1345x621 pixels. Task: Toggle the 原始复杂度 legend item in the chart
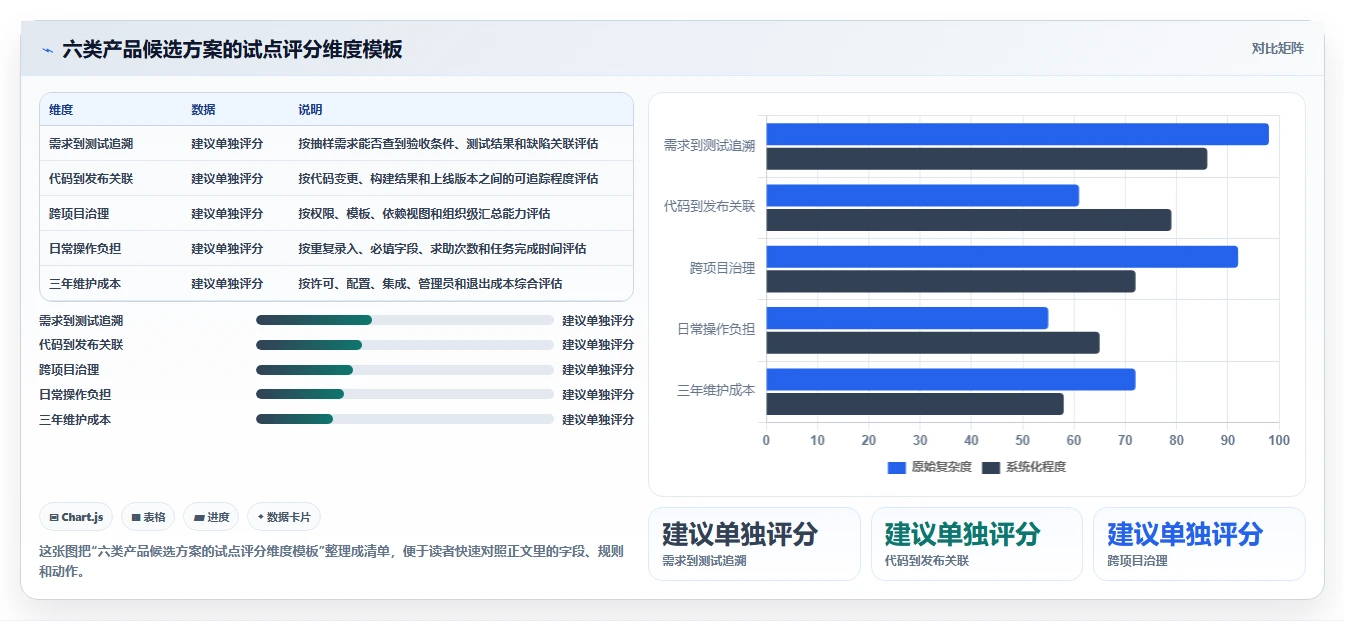929,467
